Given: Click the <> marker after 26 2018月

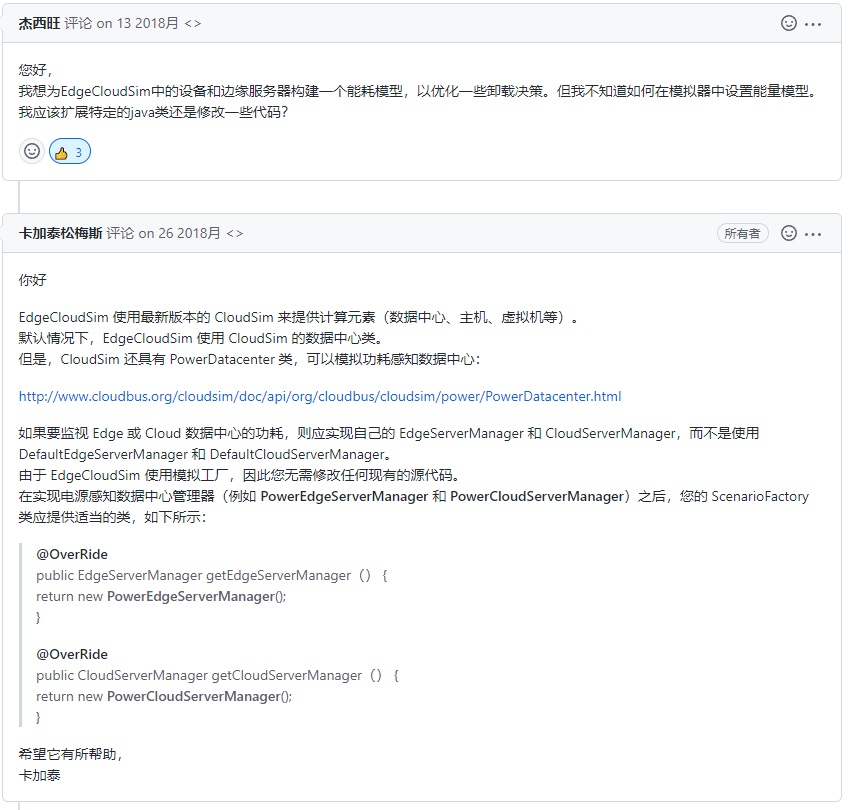Looking at the screenshot, I should 235,233.
